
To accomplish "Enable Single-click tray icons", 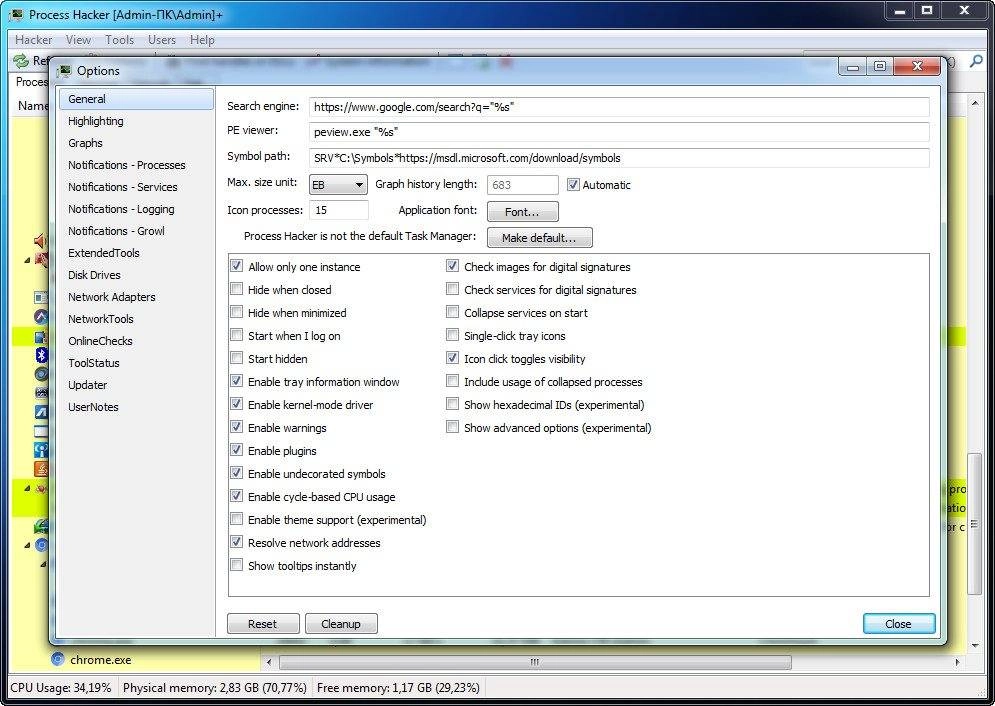I will (452, 335).
